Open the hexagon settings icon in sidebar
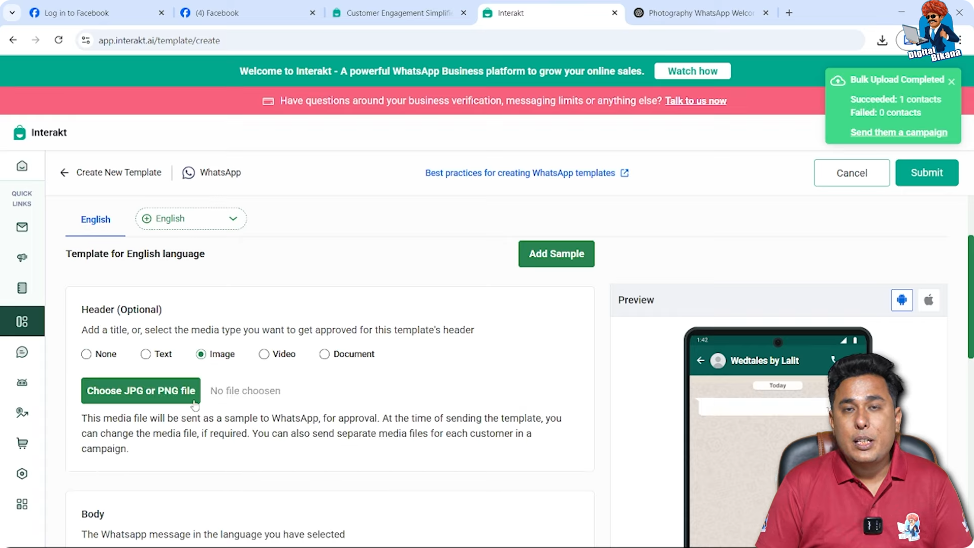The height and width of the screenshot is (548, 974). coord(22,473)
